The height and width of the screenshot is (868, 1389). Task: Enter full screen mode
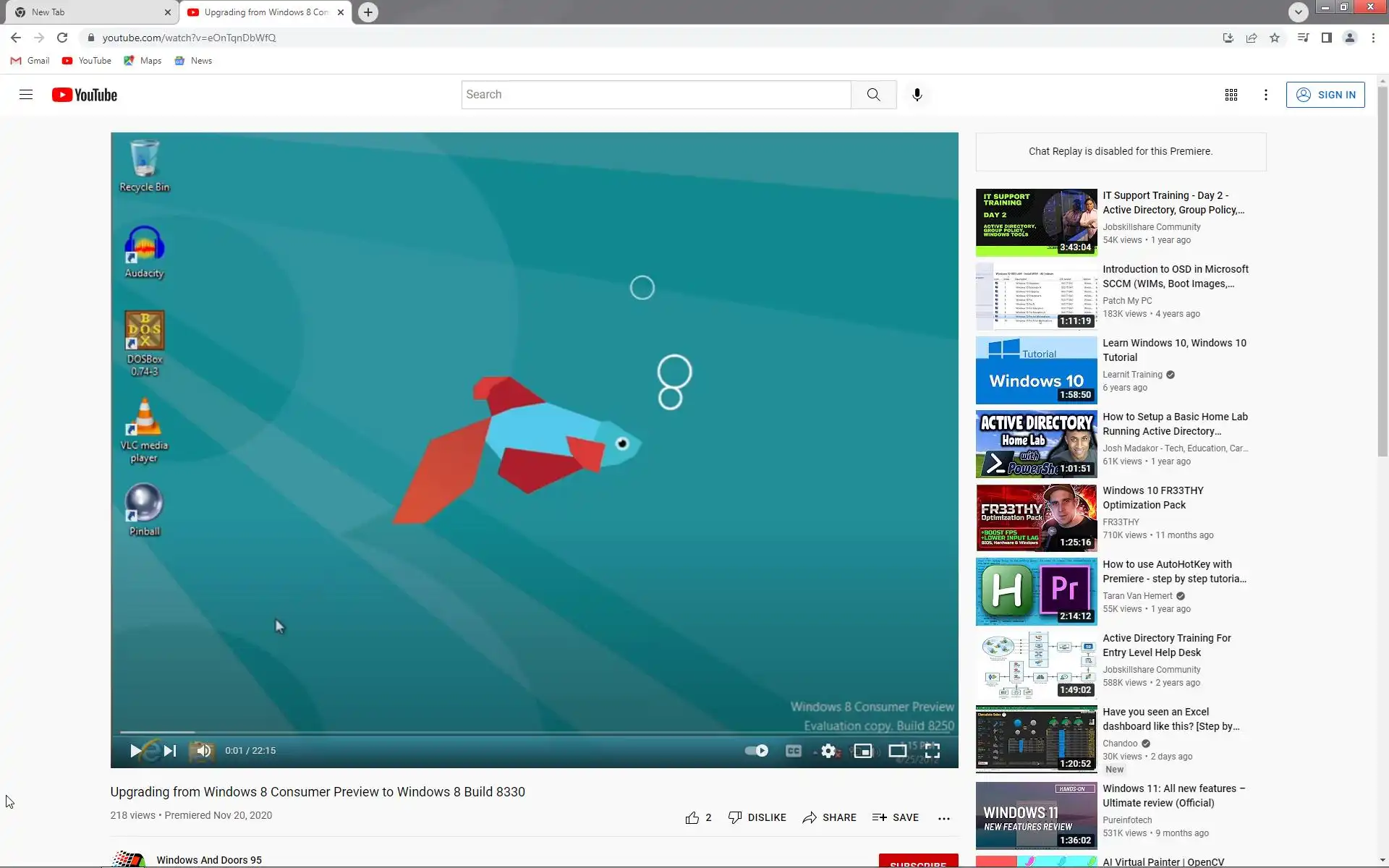coord(933,751)
